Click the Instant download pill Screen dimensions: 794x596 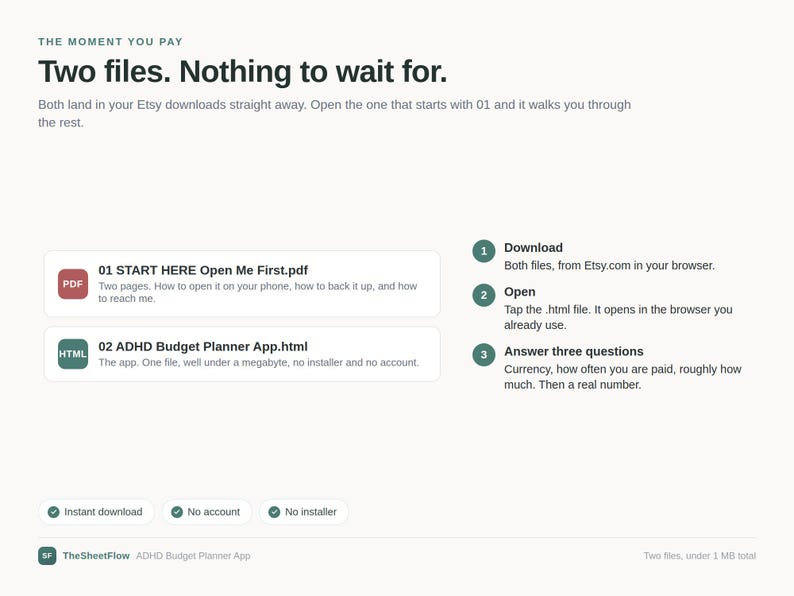[x=96, y=512]
